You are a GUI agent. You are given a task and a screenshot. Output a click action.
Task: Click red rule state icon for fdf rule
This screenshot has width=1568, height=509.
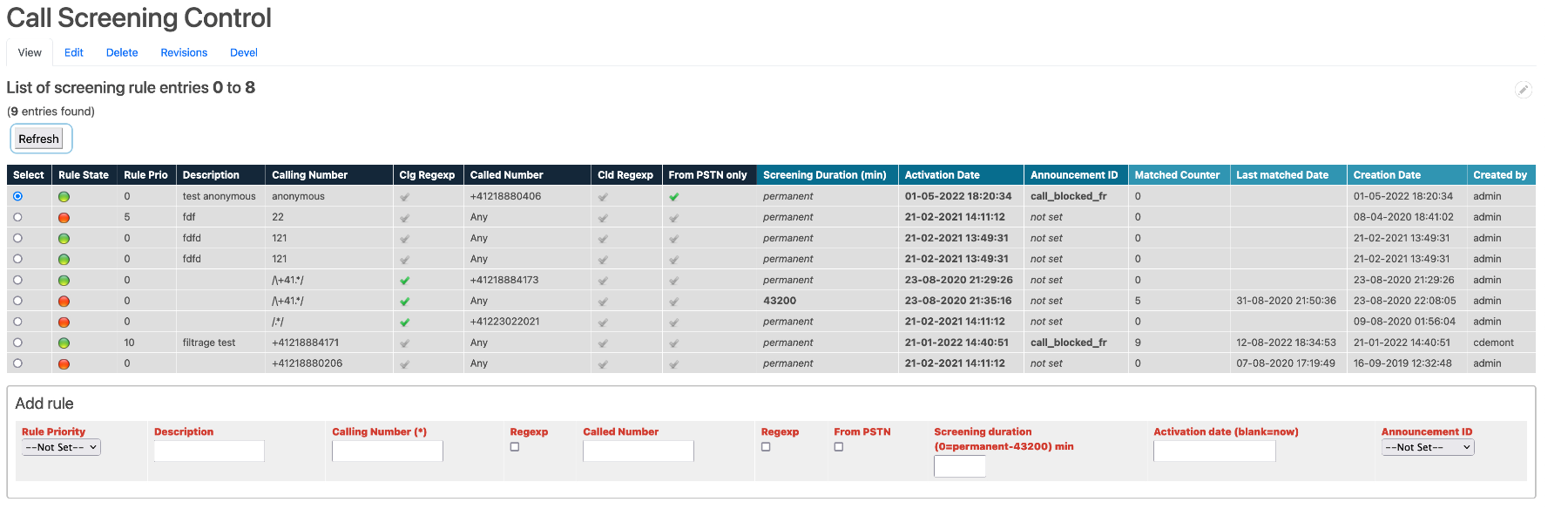pyautogui.click(x=64, y=218)
